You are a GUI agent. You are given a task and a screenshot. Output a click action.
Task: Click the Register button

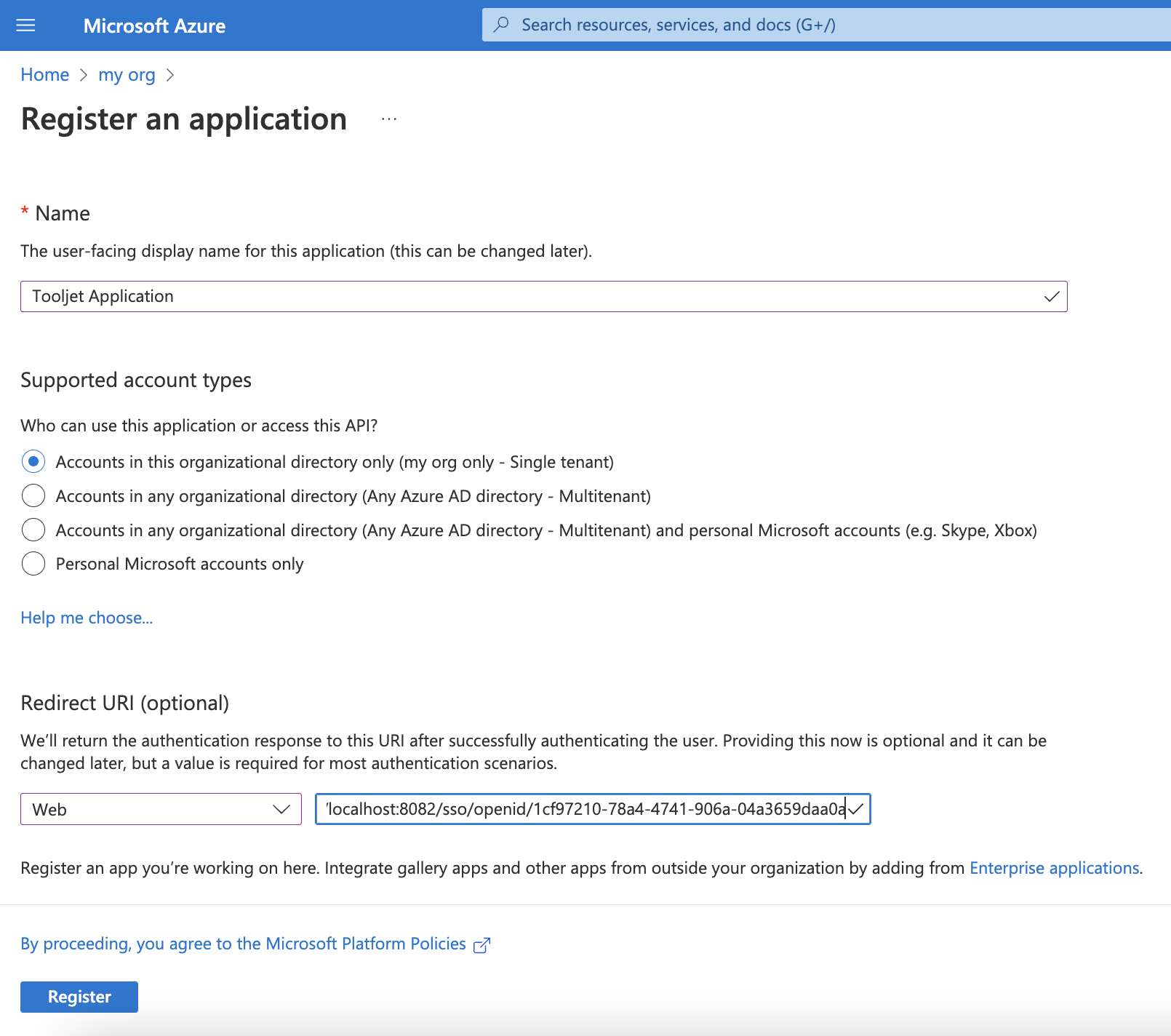point(79,997)
